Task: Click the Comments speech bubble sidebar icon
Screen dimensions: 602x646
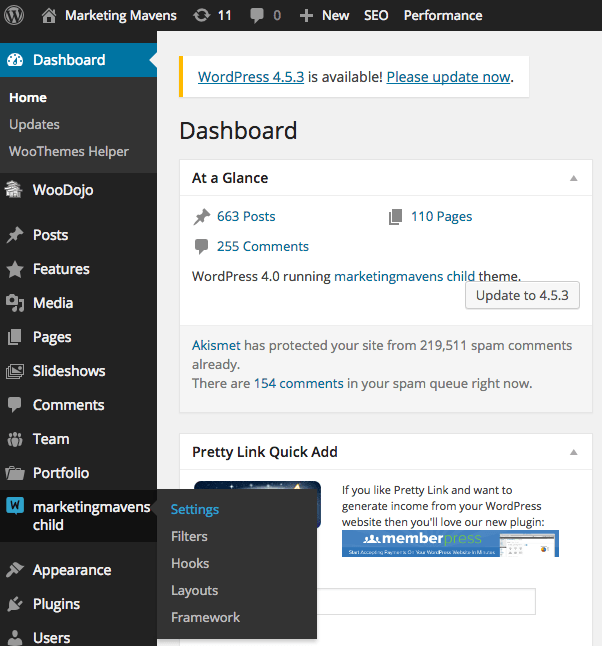Action: [14, 405]
